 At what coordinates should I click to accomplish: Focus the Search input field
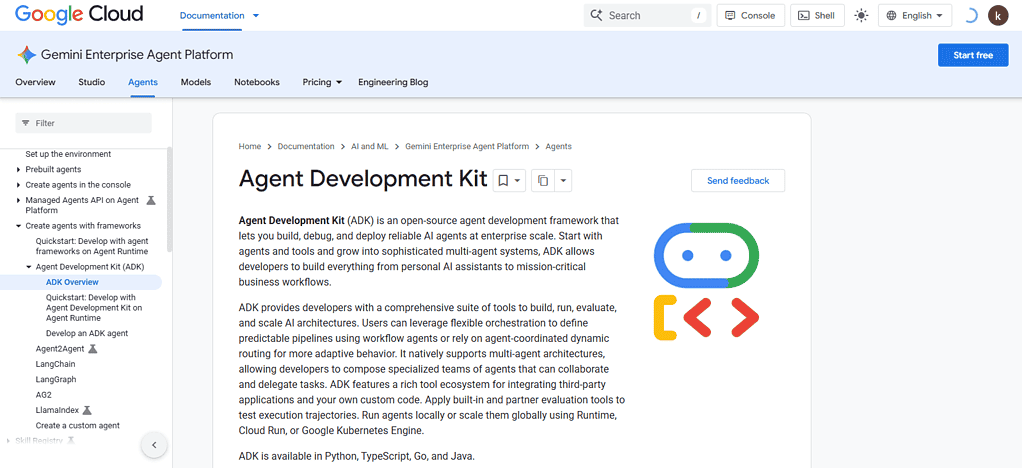tap(646, 16)
